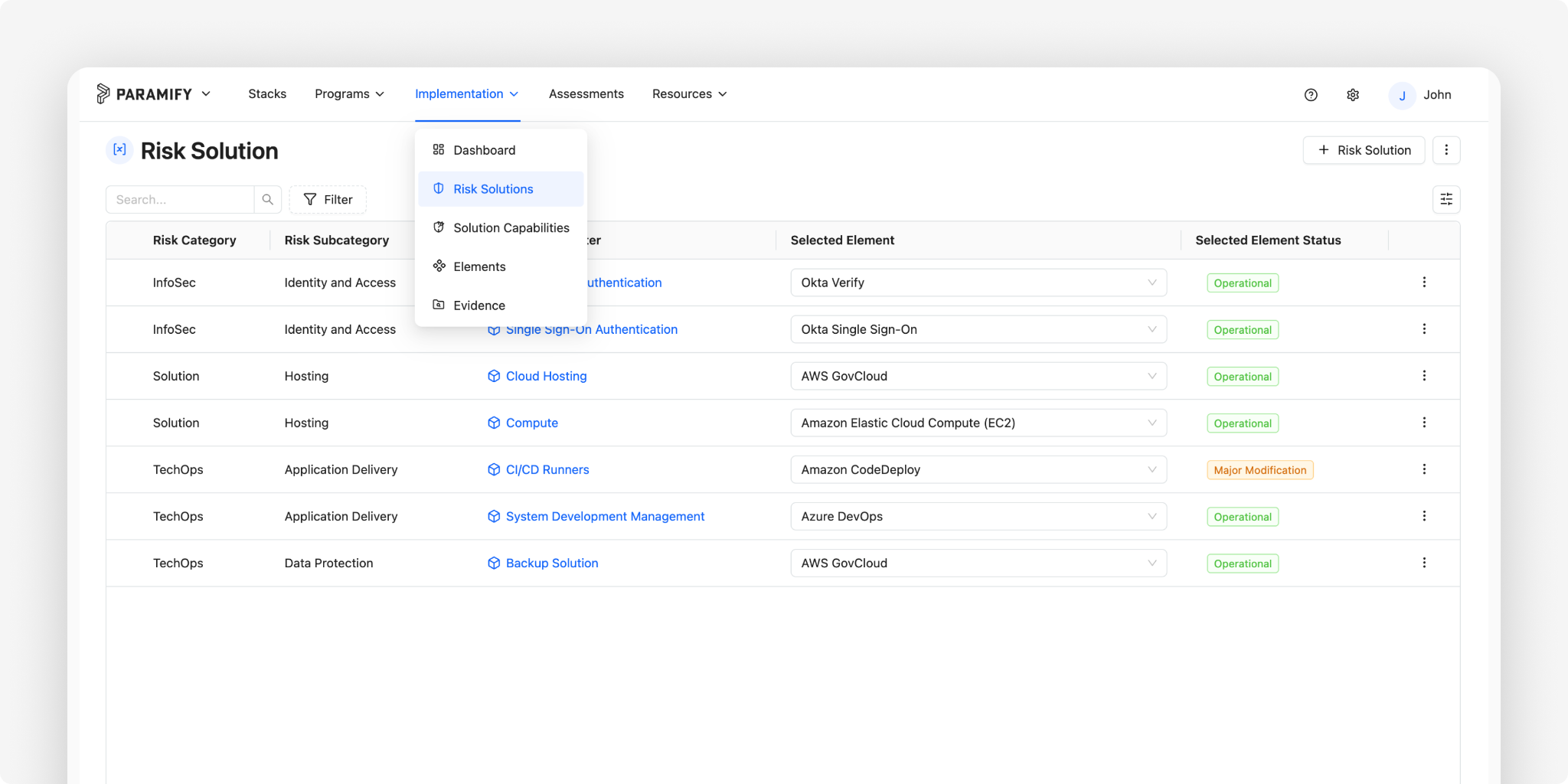Click the Major Modification status badge
Image resolution: width=1568 pixels, height=784 pixels.
coord(1260,470)
